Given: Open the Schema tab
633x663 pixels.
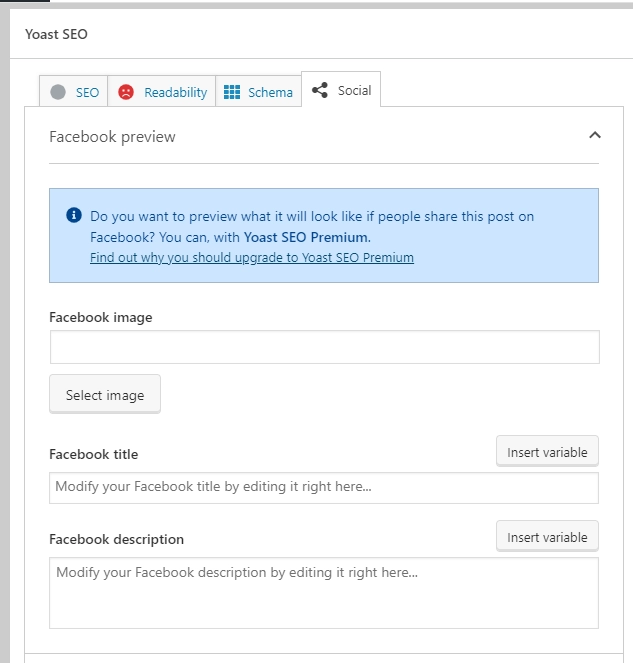Looking at the screenshot, I should coord(258,91).
